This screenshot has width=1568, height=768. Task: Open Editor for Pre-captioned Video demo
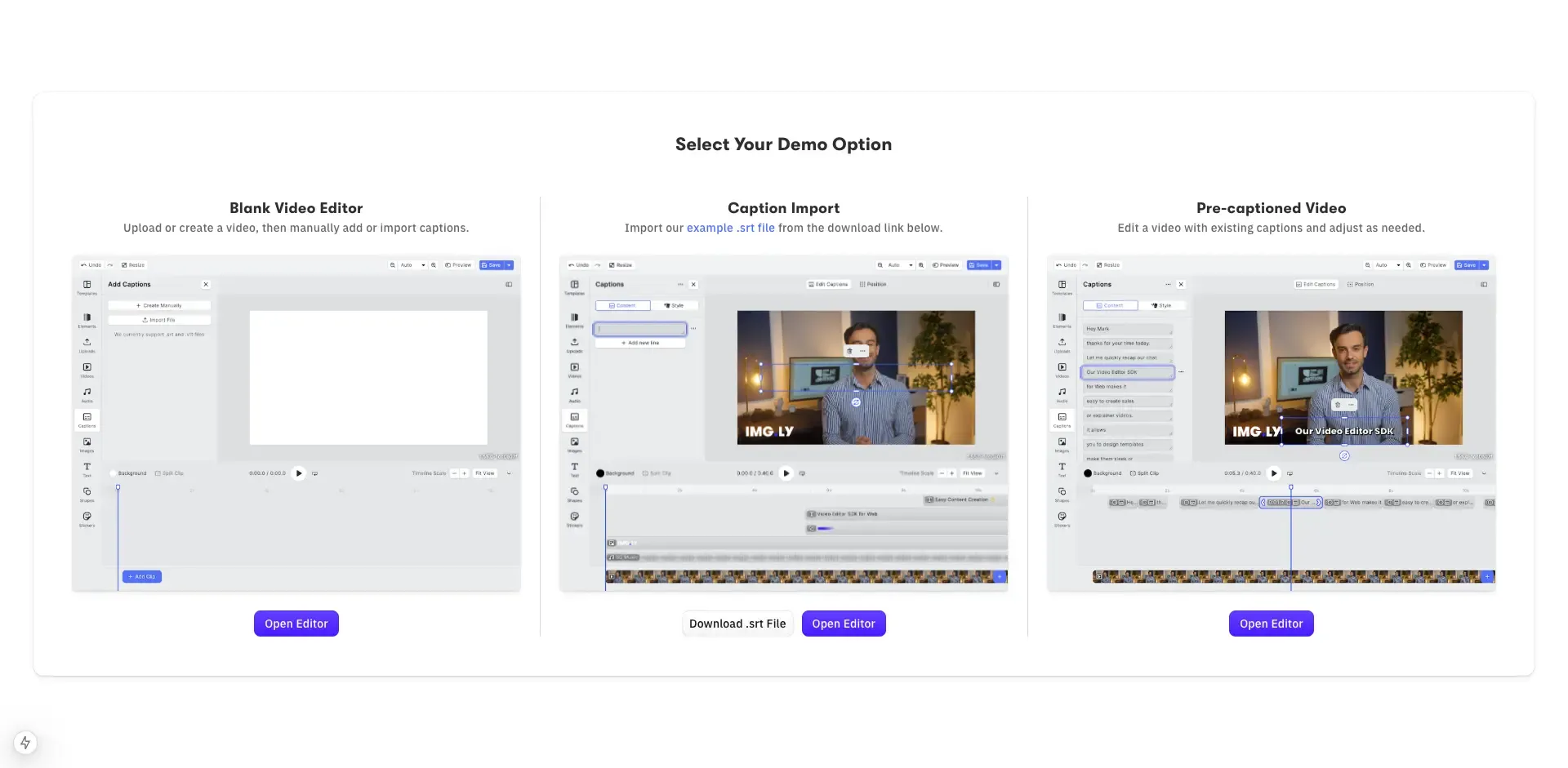1272,624
